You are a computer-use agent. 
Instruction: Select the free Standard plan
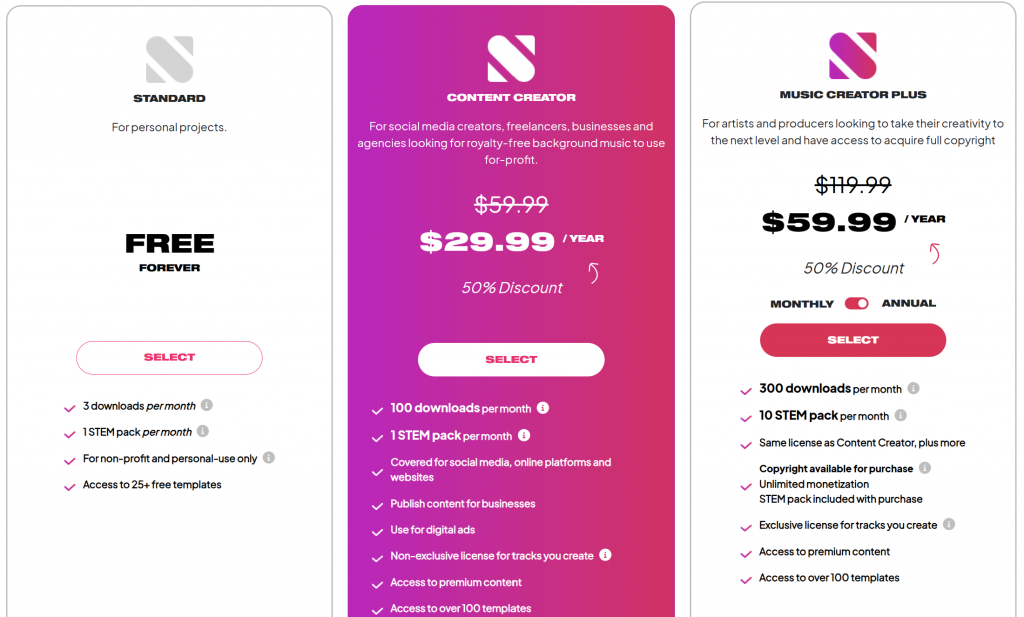[x=169, y=358]
